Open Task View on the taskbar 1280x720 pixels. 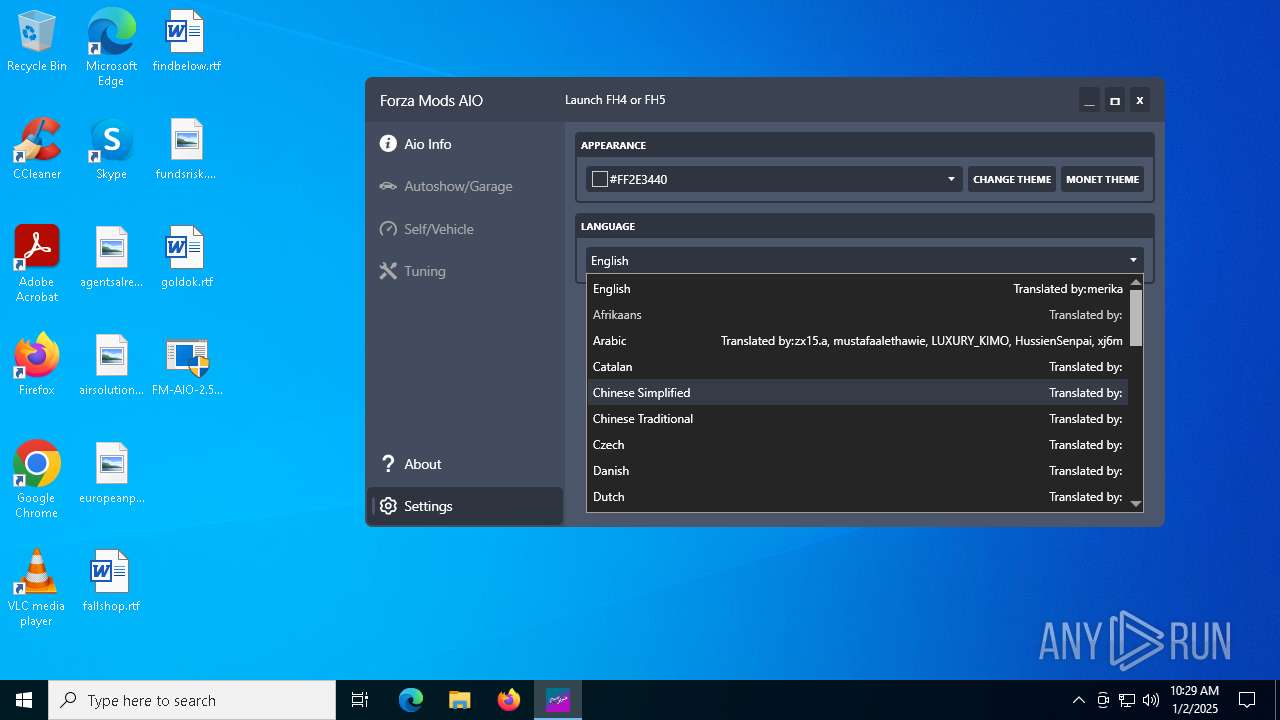[x=360, y=700]
